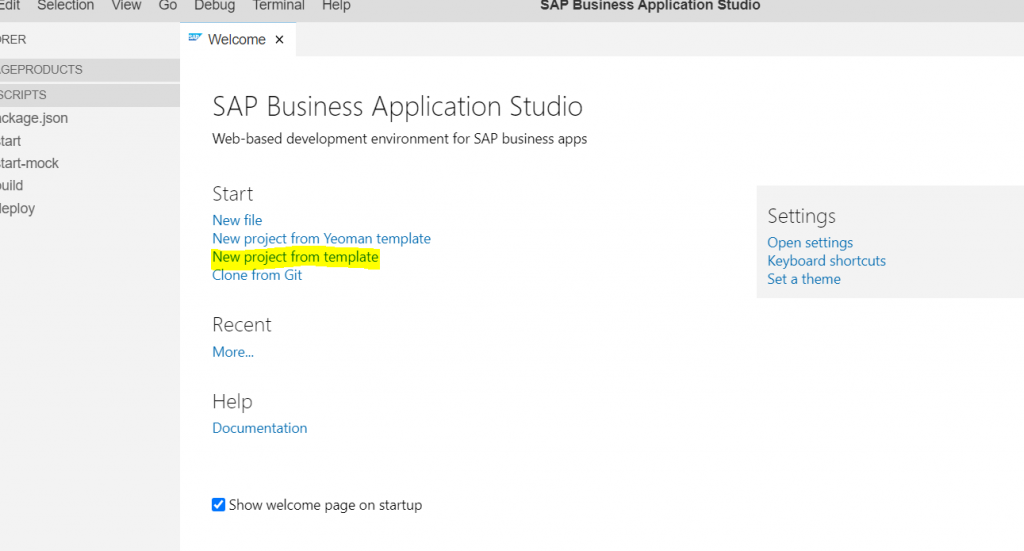The image size is (1024, 551).
Task: Select the Welcome tab
Action: [236, 40]
